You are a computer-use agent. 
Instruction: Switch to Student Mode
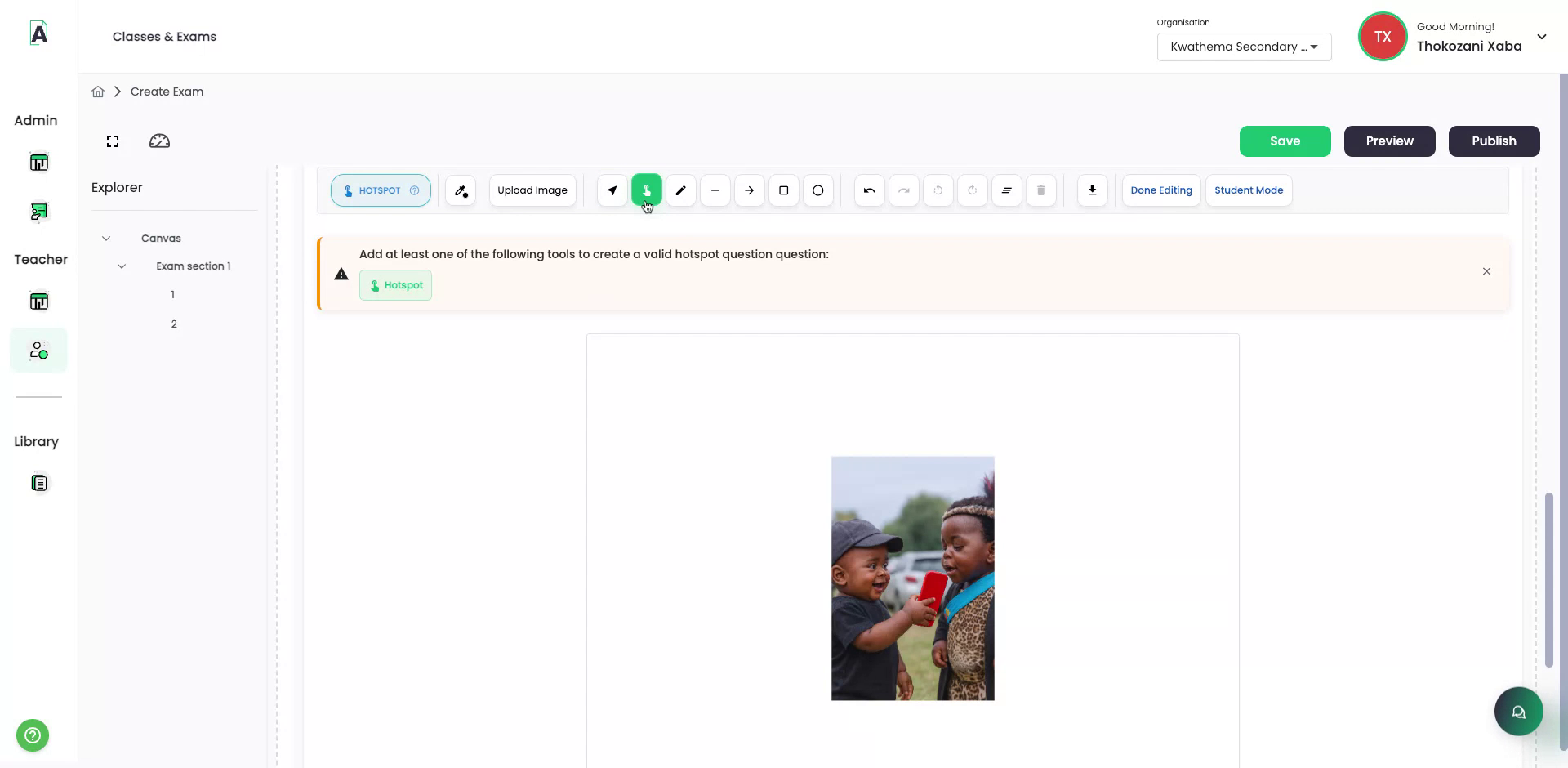1249,190
